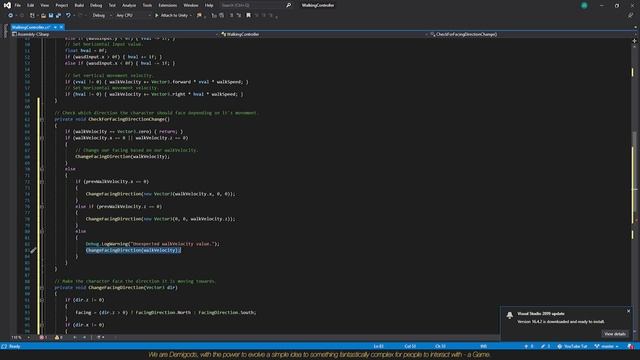The image size is (640, 360).
Task: Open the CheckForFacingDirectionChange member dropdown
Action: click(x=531, y=35)
